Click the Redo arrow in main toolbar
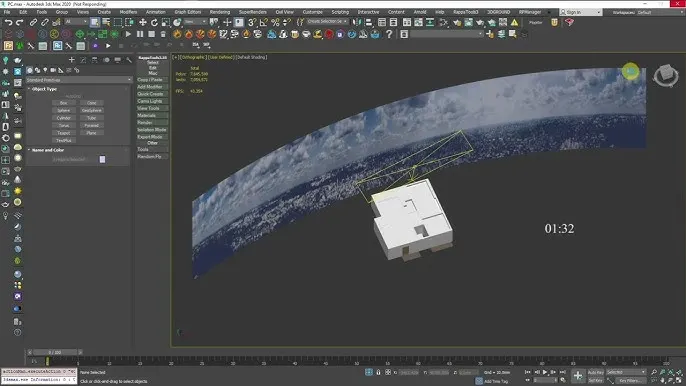 pyautogui.click(x=19, y=22)
